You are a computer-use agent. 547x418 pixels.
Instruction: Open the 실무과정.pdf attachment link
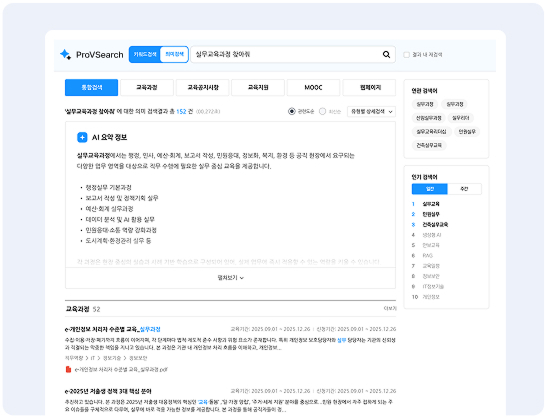pyautogui.click(x=121, y=370)
